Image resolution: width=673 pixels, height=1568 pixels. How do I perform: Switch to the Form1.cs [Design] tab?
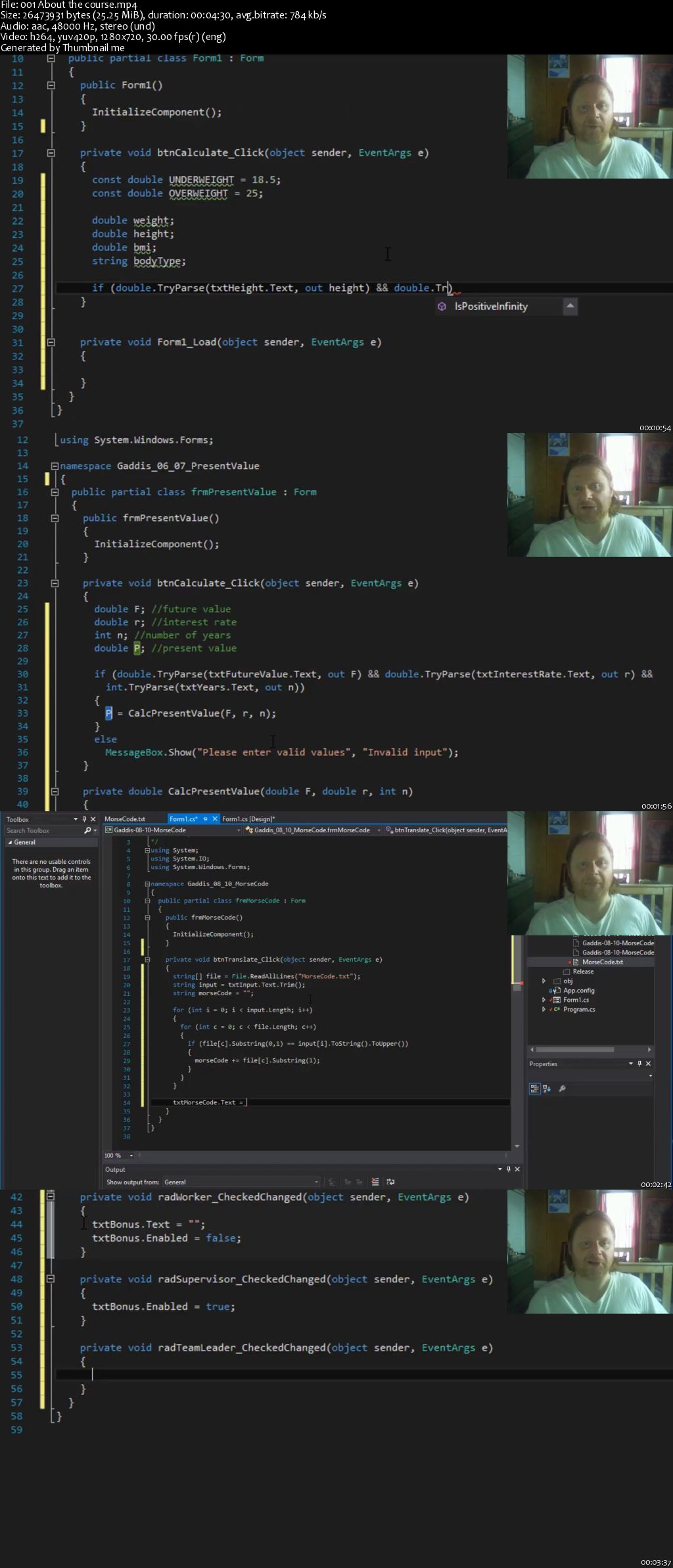coord(248,819)
